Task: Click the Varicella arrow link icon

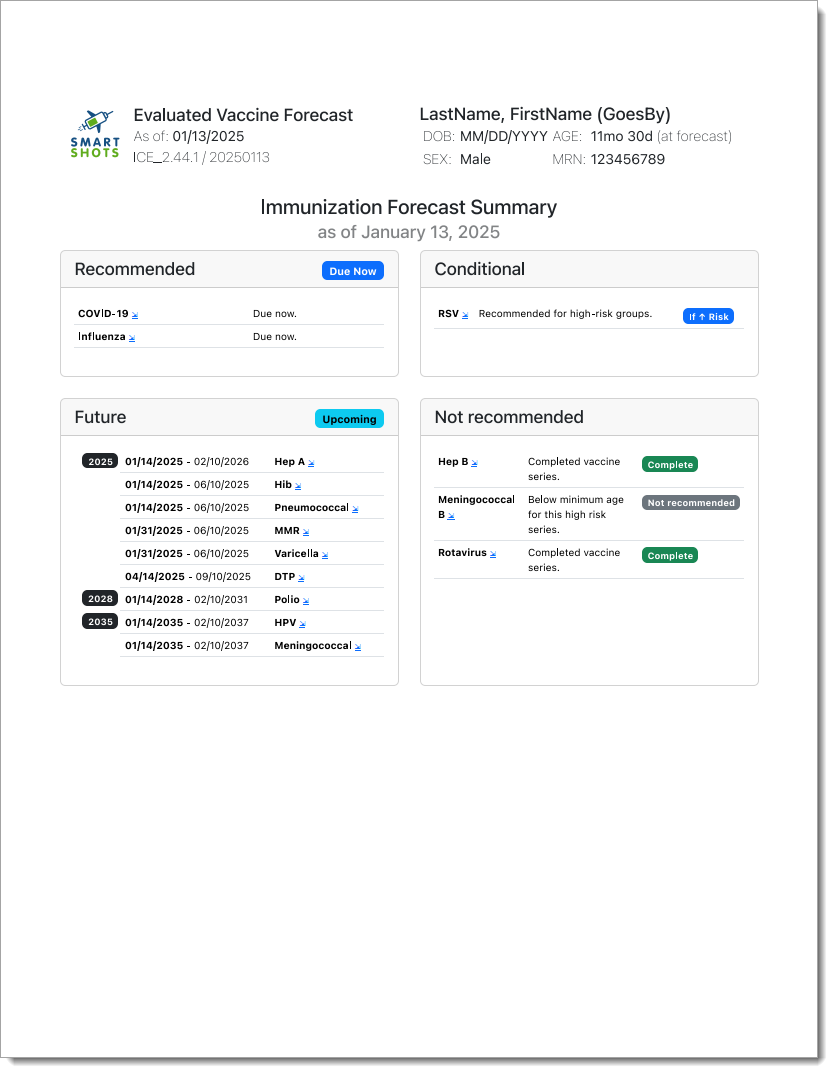Action: [x=325, y=555]
